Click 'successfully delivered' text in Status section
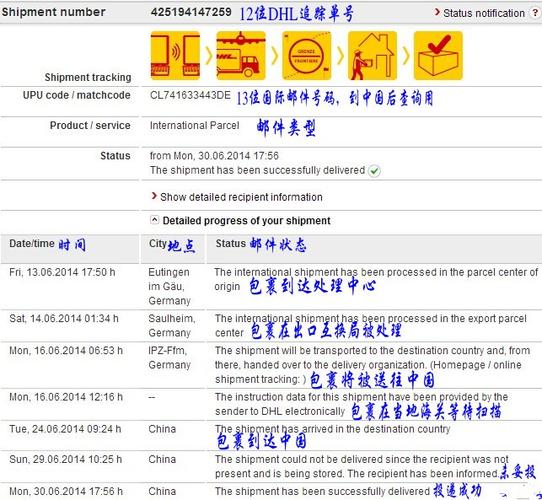 258,170
